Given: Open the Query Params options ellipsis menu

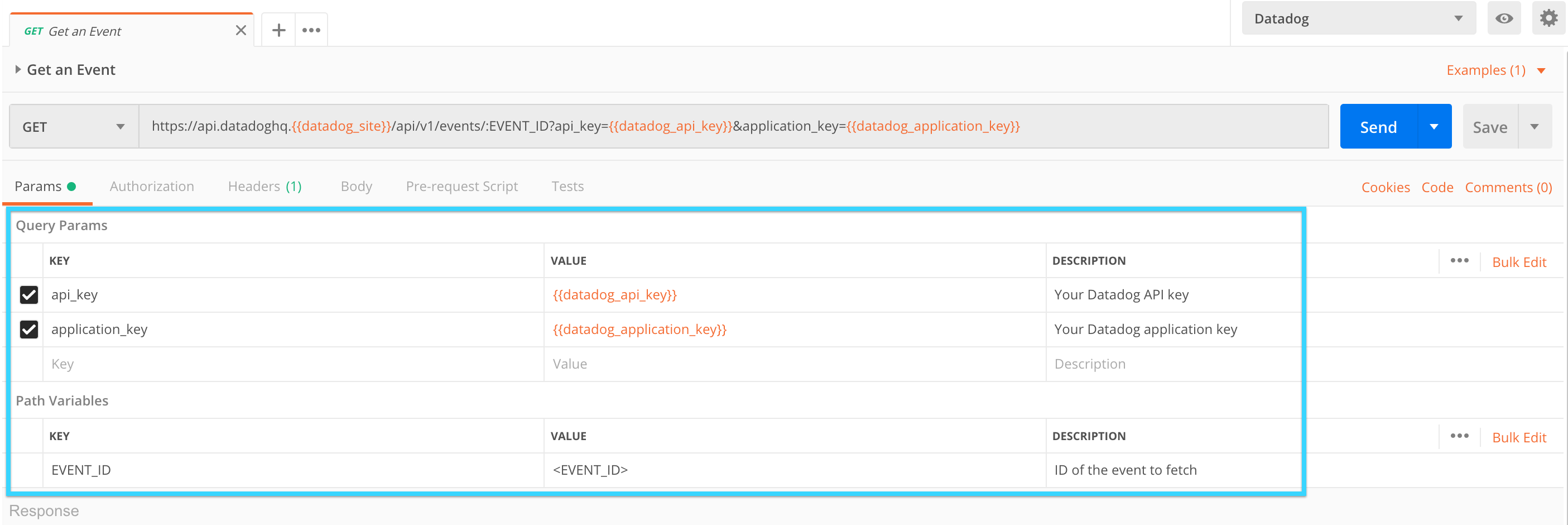Looking at the screenshot, I should pos(1459,261).
